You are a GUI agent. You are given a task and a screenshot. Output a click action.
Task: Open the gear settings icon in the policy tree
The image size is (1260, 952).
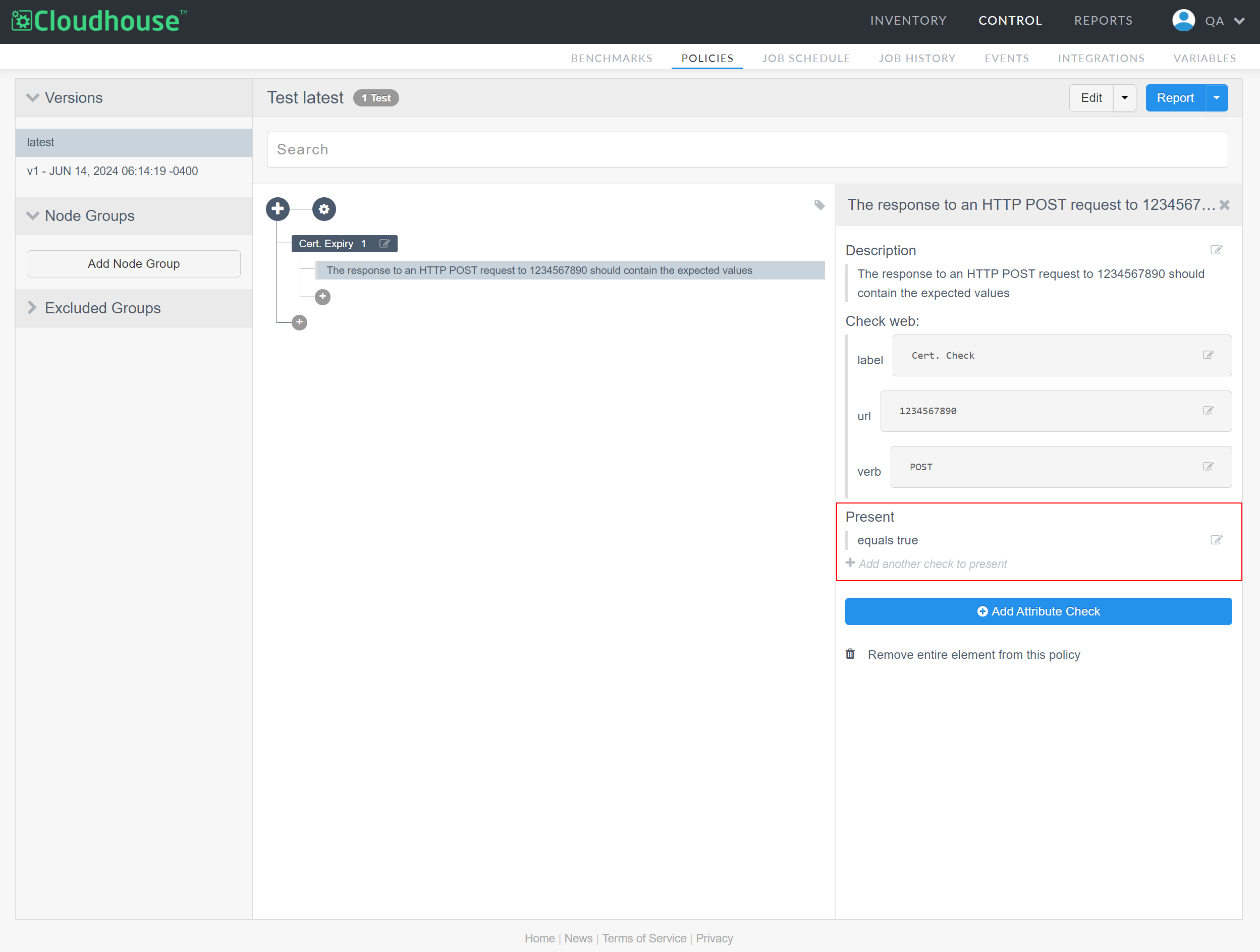click(x=324, y=209)
